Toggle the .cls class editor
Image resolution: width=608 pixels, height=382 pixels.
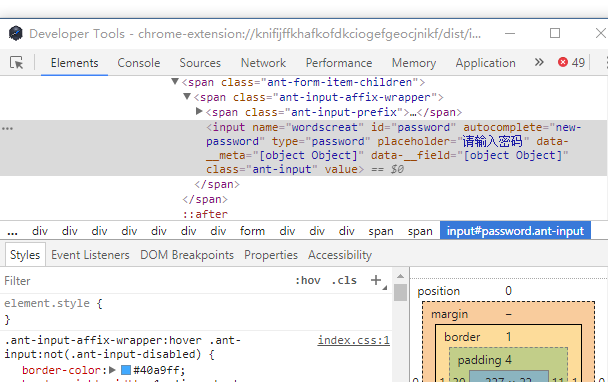click(344, 280)
